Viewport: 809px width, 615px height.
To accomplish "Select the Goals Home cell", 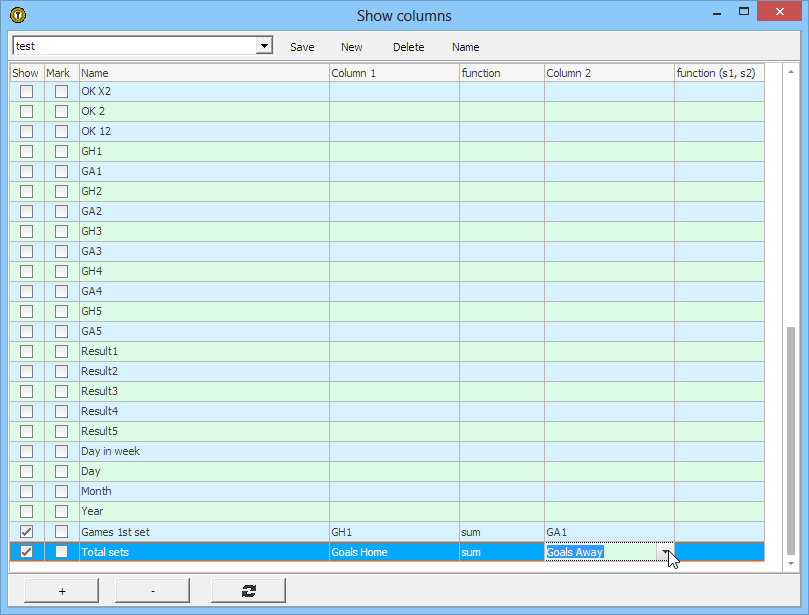I will pyautogui.click(x=394, y=552).
